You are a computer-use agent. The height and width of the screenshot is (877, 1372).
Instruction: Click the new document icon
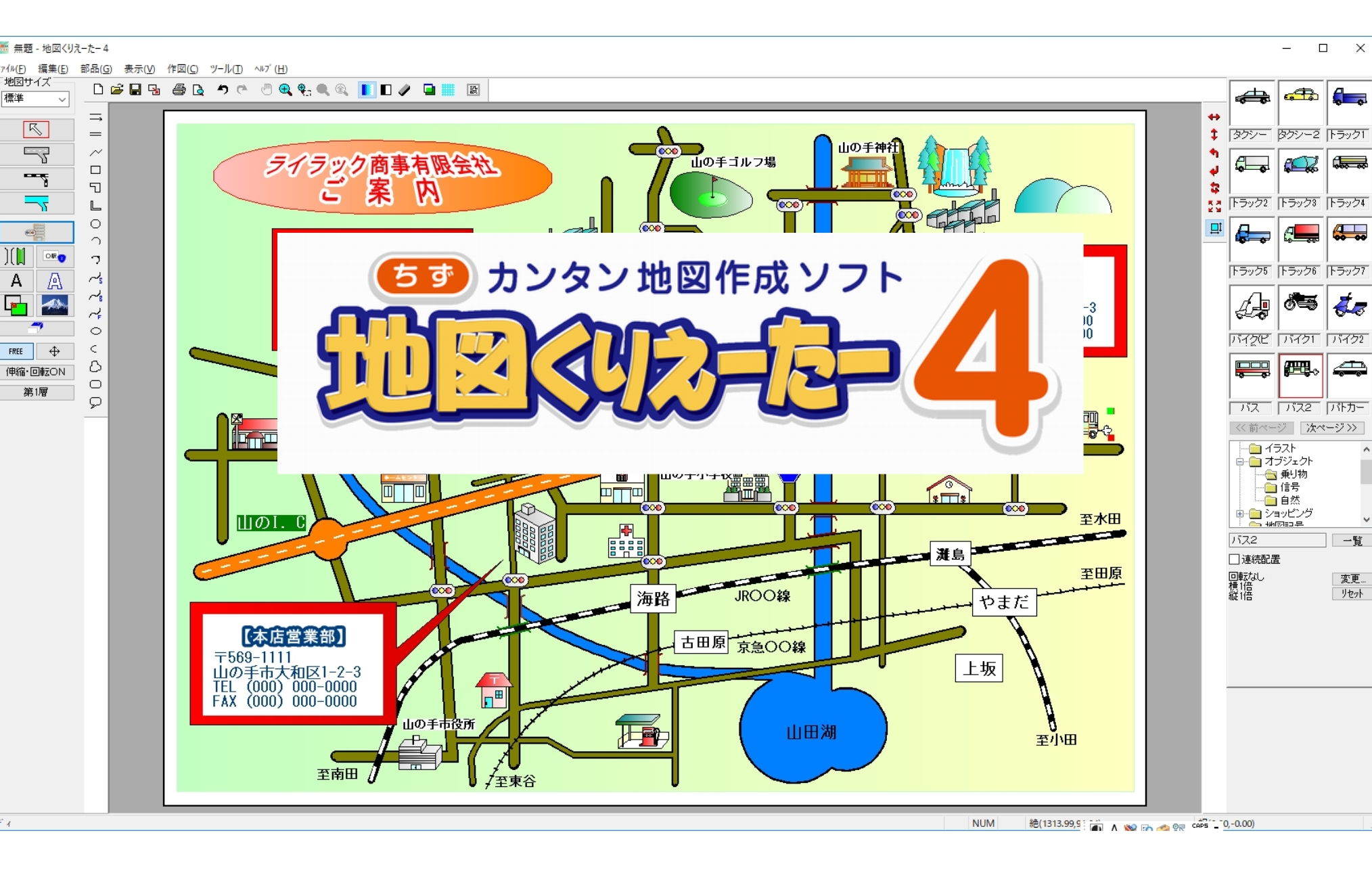(x=98, y=89)
